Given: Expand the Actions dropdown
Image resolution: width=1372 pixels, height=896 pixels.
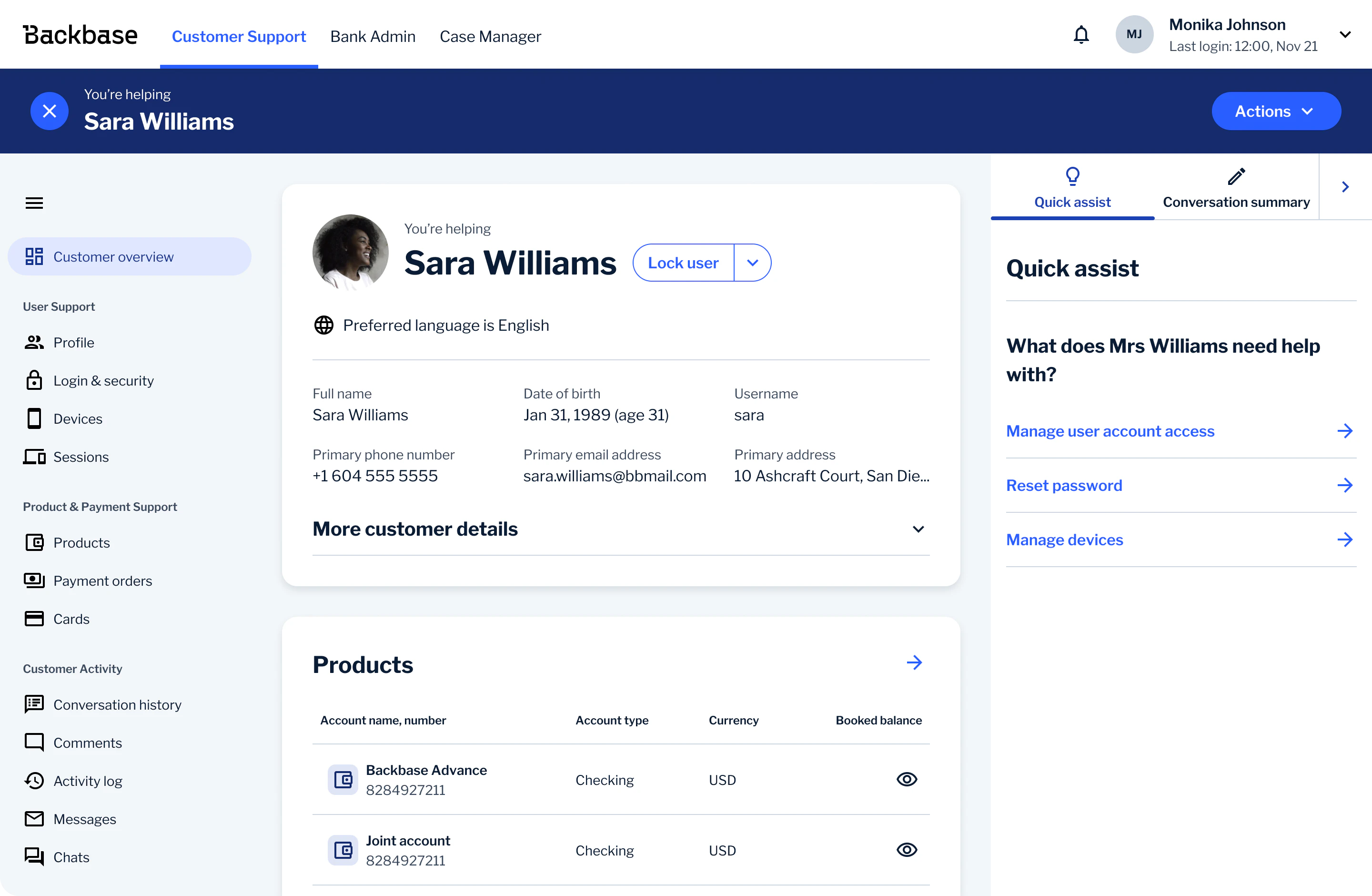Looking at the screenshot, I should click(1276, 111).
